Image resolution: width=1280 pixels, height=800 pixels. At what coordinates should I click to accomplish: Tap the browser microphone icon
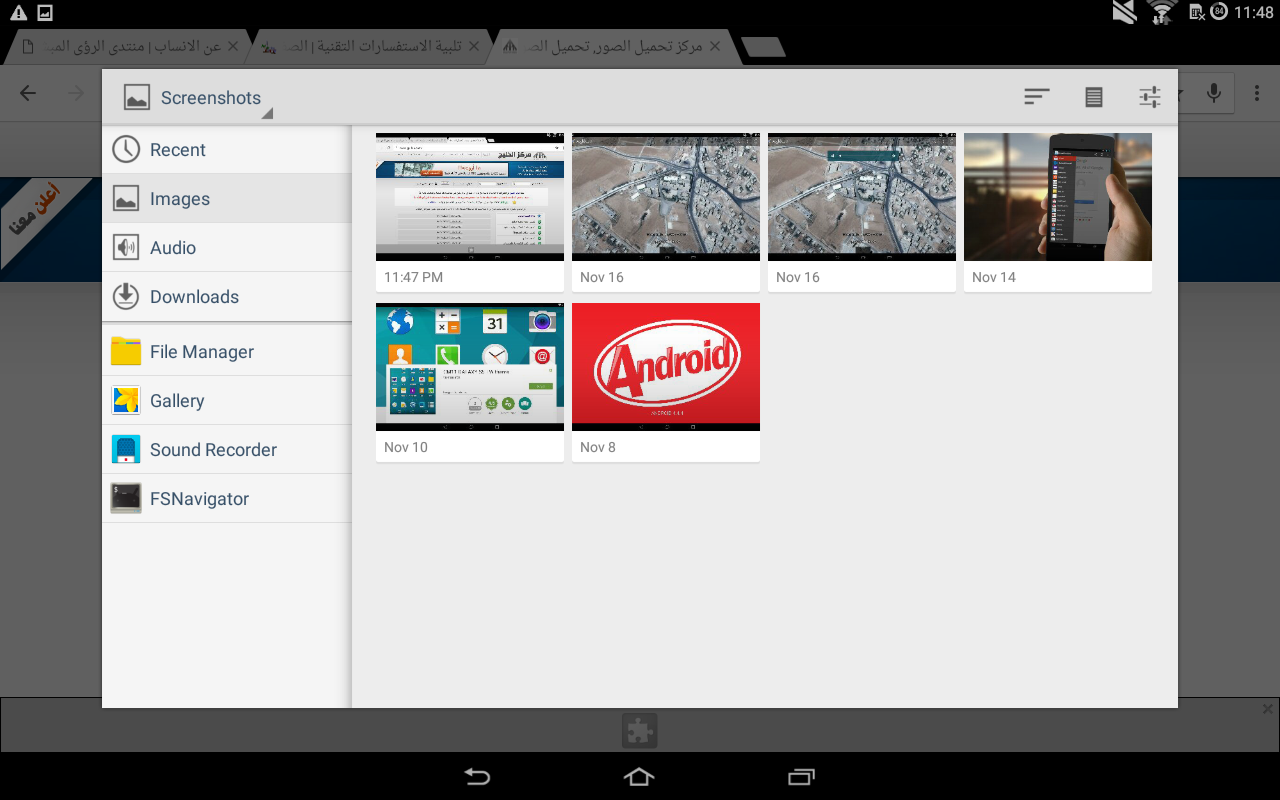click(x=1214, y=94)
